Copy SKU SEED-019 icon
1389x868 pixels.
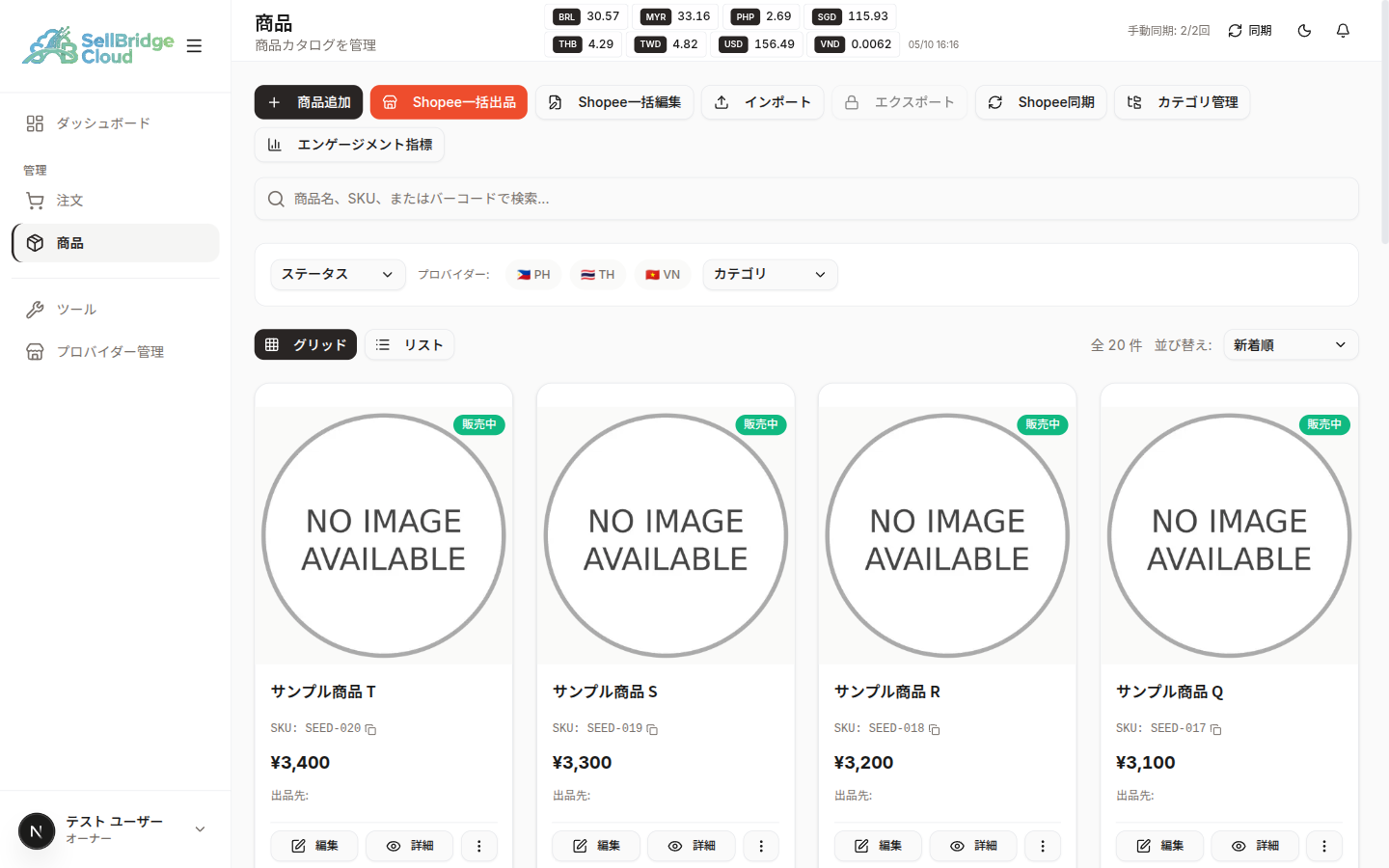pyautogui.click(x=652, y=729)
